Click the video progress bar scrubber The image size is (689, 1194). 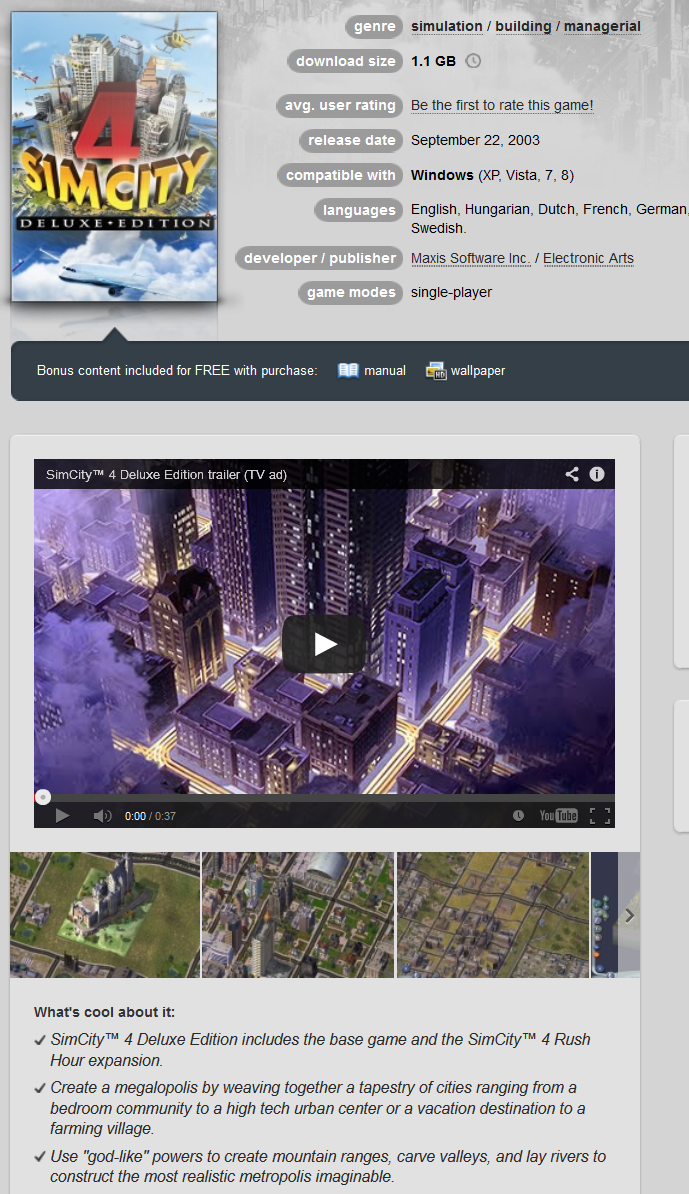[x=43, y=797]
